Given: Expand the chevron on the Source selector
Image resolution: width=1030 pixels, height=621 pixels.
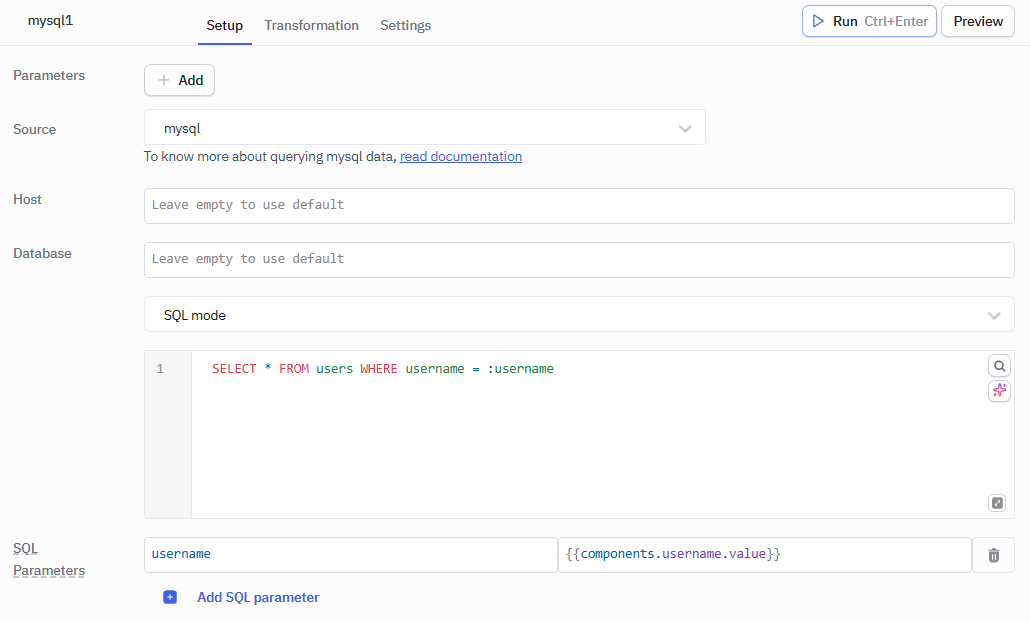Looking at the screenshot, I should (x=686, y=128).
